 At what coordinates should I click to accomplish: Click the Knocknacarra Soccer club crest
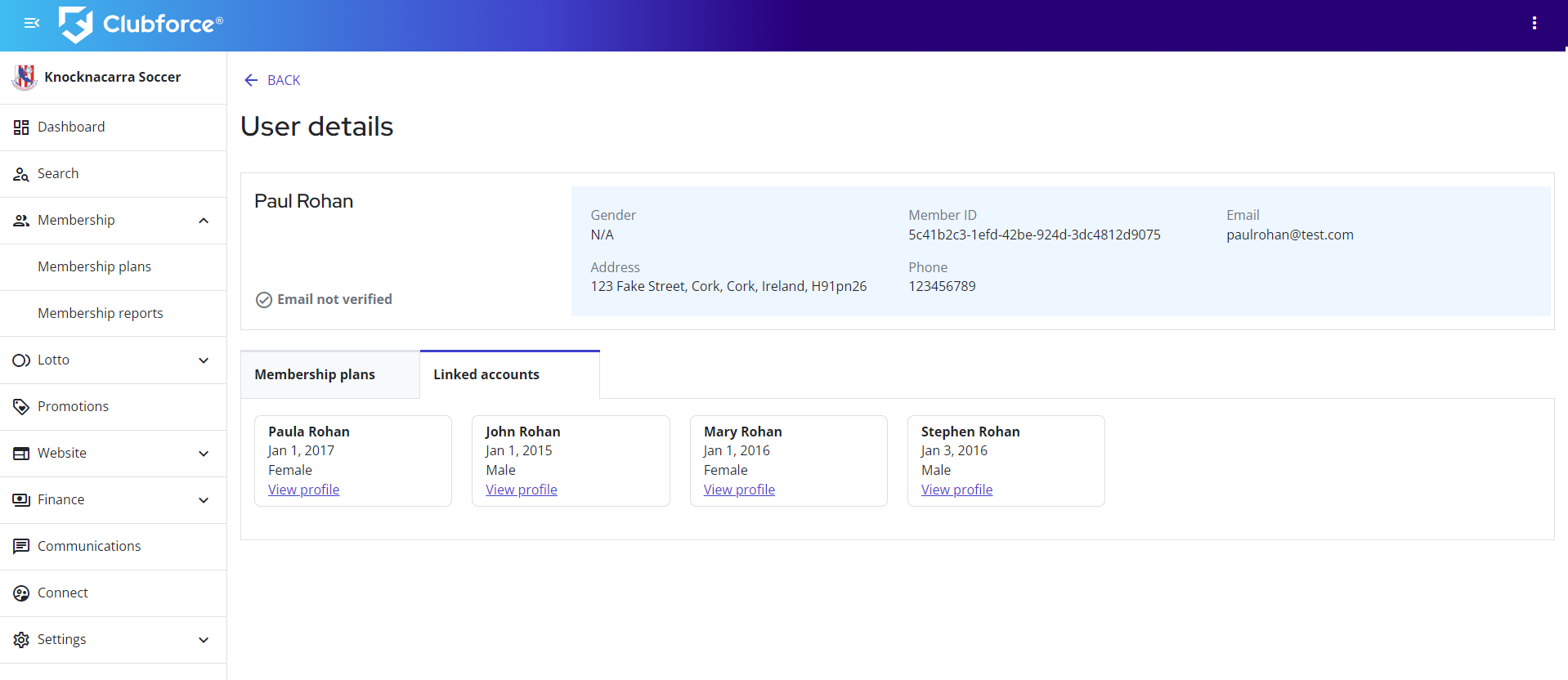click(x=25, y=77)
